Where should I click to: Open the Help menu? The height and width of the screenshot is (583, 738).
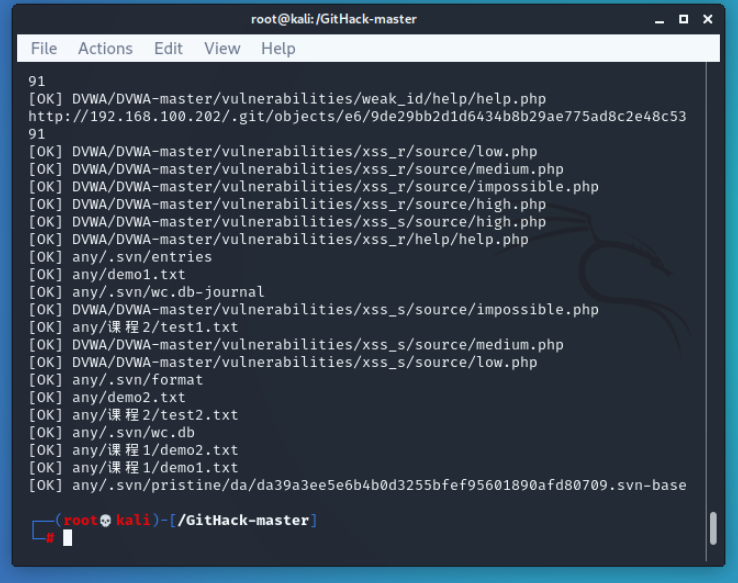click(278, 48)
